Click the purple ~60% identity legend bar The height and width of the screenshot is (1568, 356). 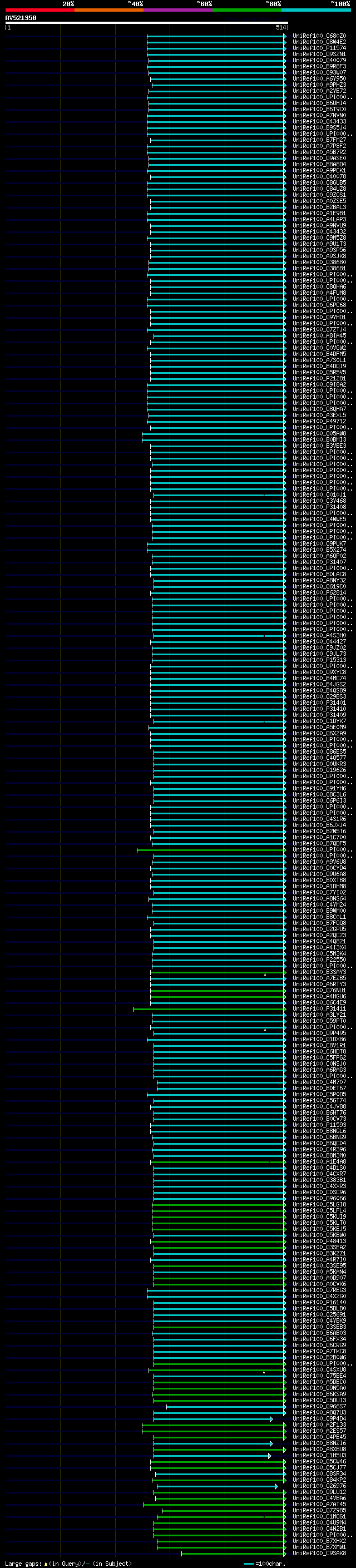[x=179, y=10]
